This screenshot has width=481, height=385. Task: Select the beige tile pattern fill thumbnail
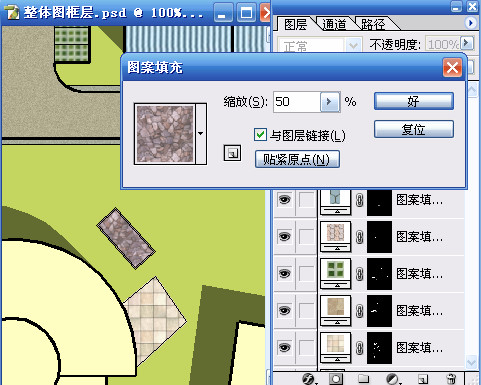(335, 347)
